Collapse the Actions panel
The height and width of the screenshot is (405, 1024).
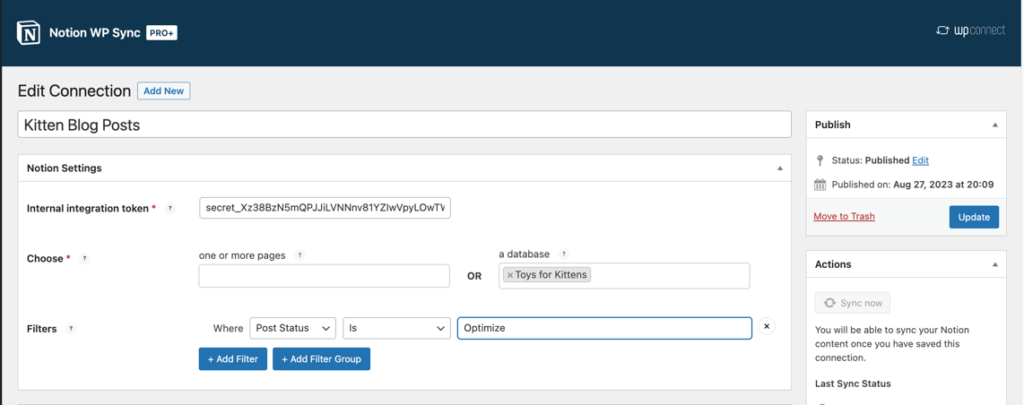(994, 264)
